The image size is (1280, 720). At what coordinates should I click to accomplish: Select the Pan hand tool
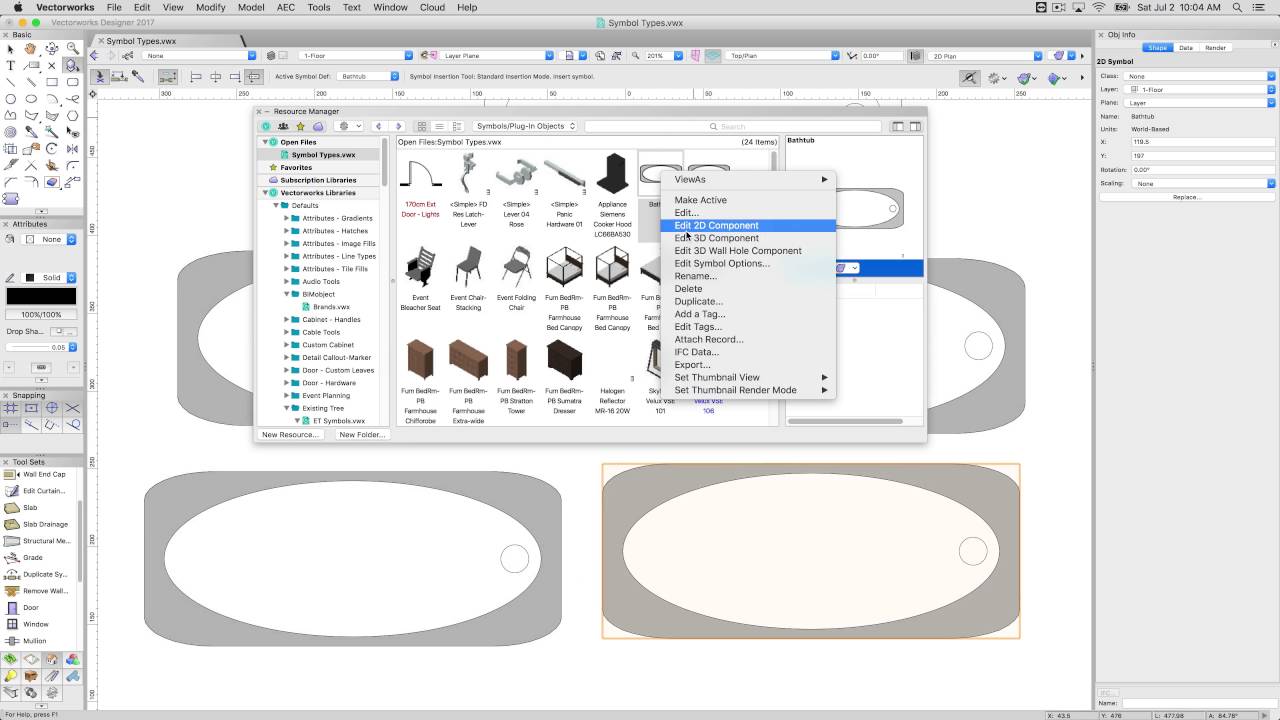click(x=31, y=48)
